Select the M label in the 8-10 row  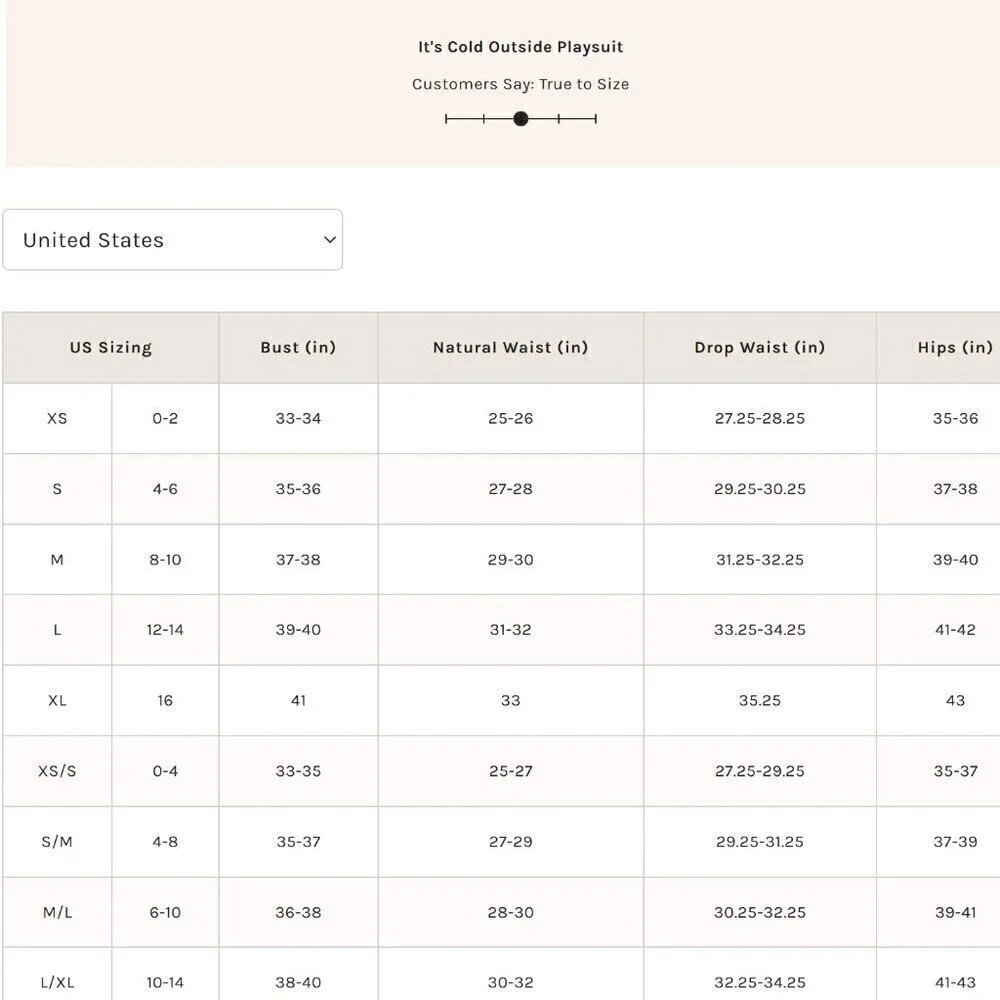click(x=57, y=560)
